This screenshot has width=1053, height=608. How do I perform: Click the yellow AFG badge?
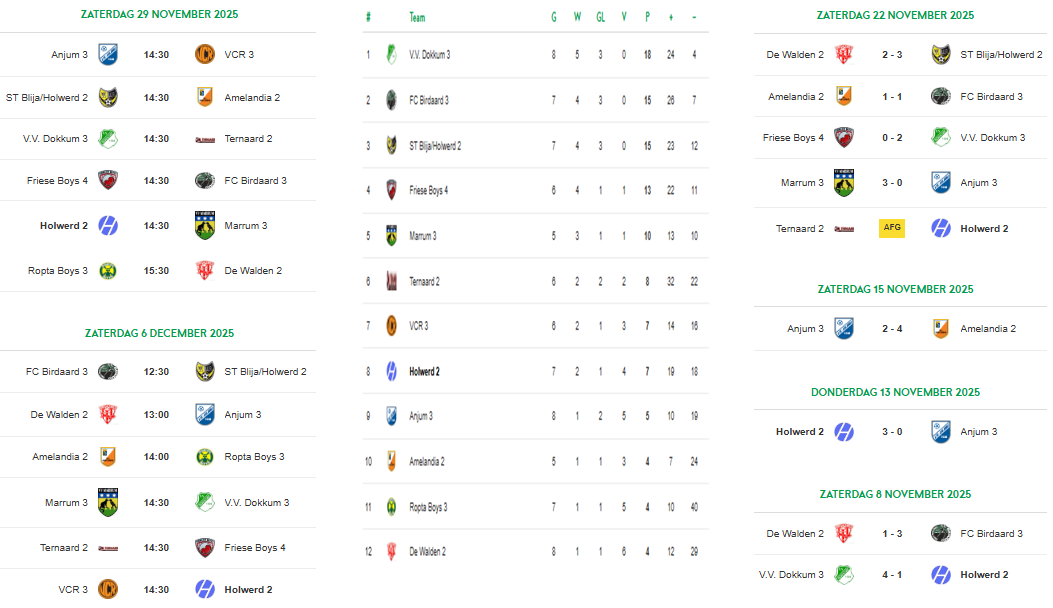pos(892,228)
